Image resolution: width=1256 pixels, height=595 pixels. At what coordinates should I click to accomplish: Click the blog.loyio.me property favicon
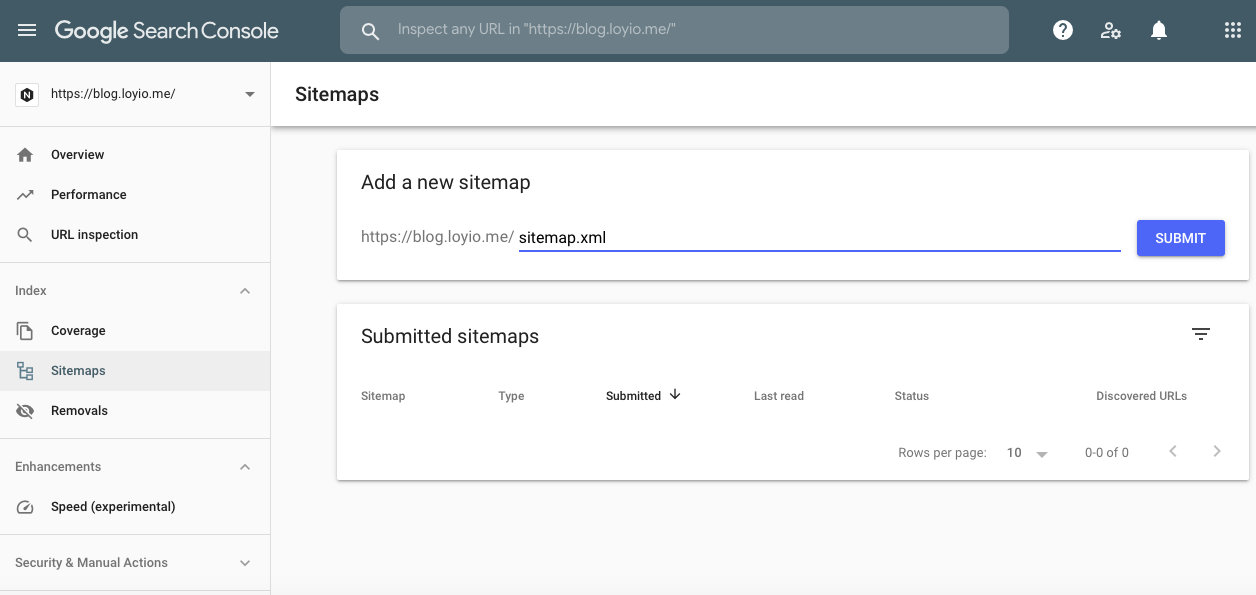27,95
